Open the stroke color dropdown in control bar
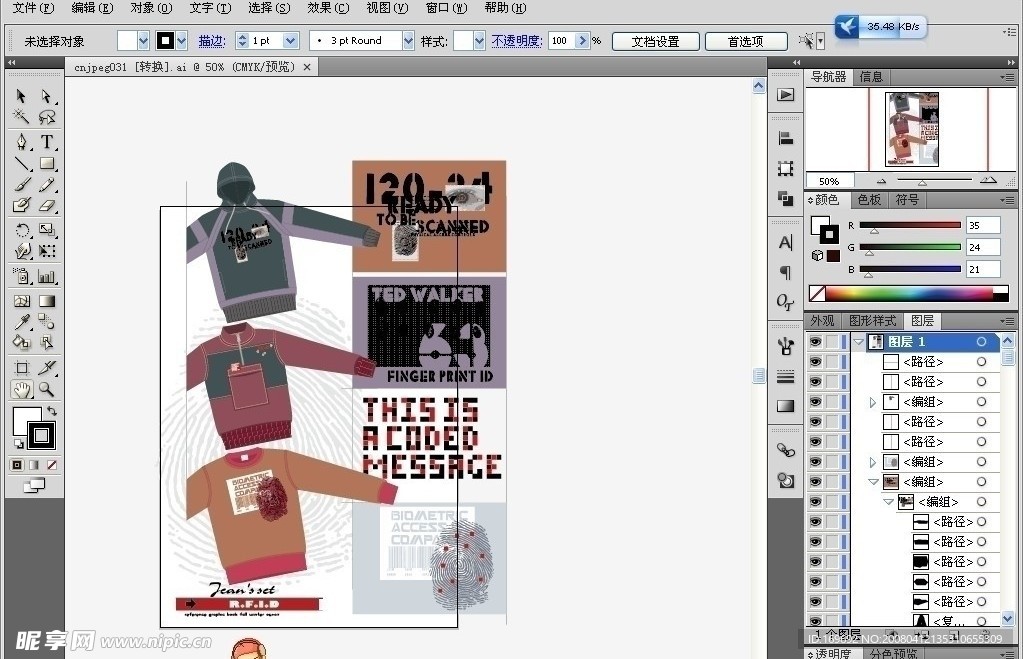 click(182, 41)
